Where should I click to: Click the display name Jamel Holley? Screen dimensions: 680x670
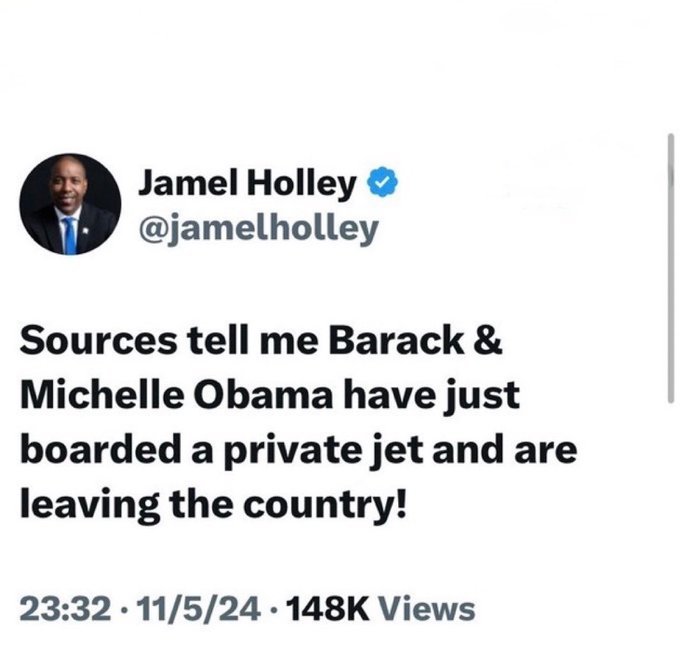(246, 183)
